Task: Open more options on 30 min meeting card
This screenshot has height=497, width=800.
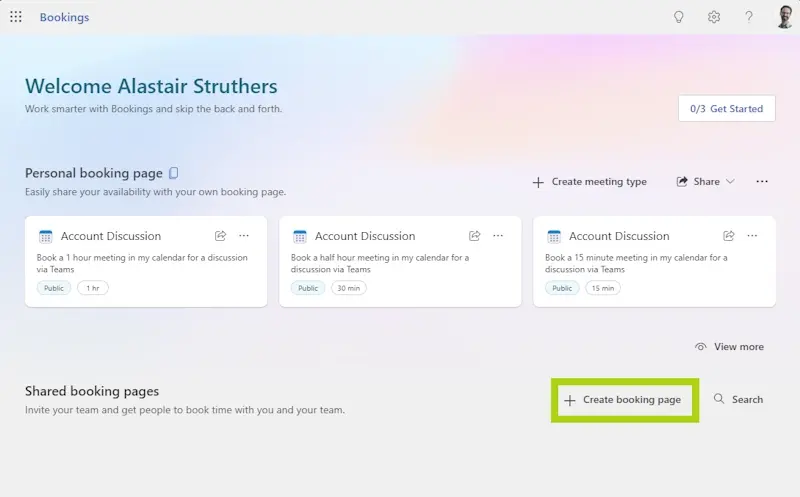Action: point(498,236)
